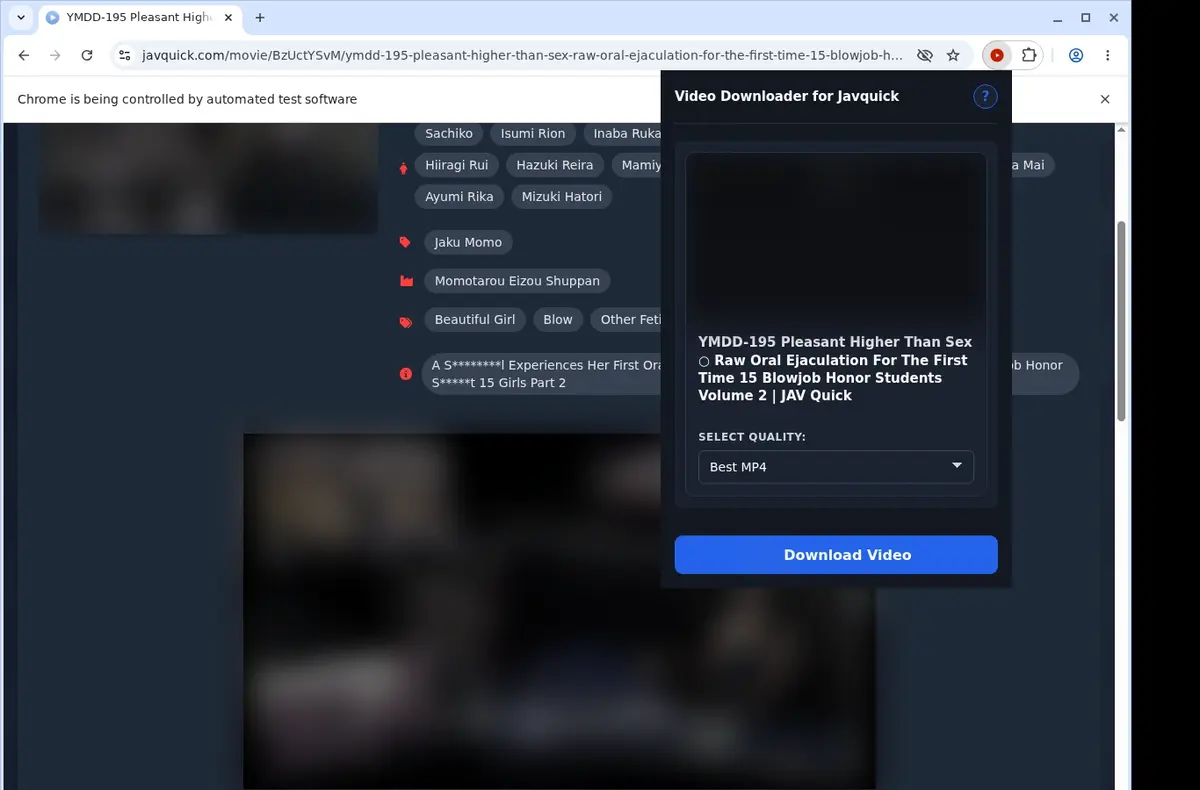Focus the javquick.com address bar
This screenshot has height=790, width=1200.
(x=522, y=56)
